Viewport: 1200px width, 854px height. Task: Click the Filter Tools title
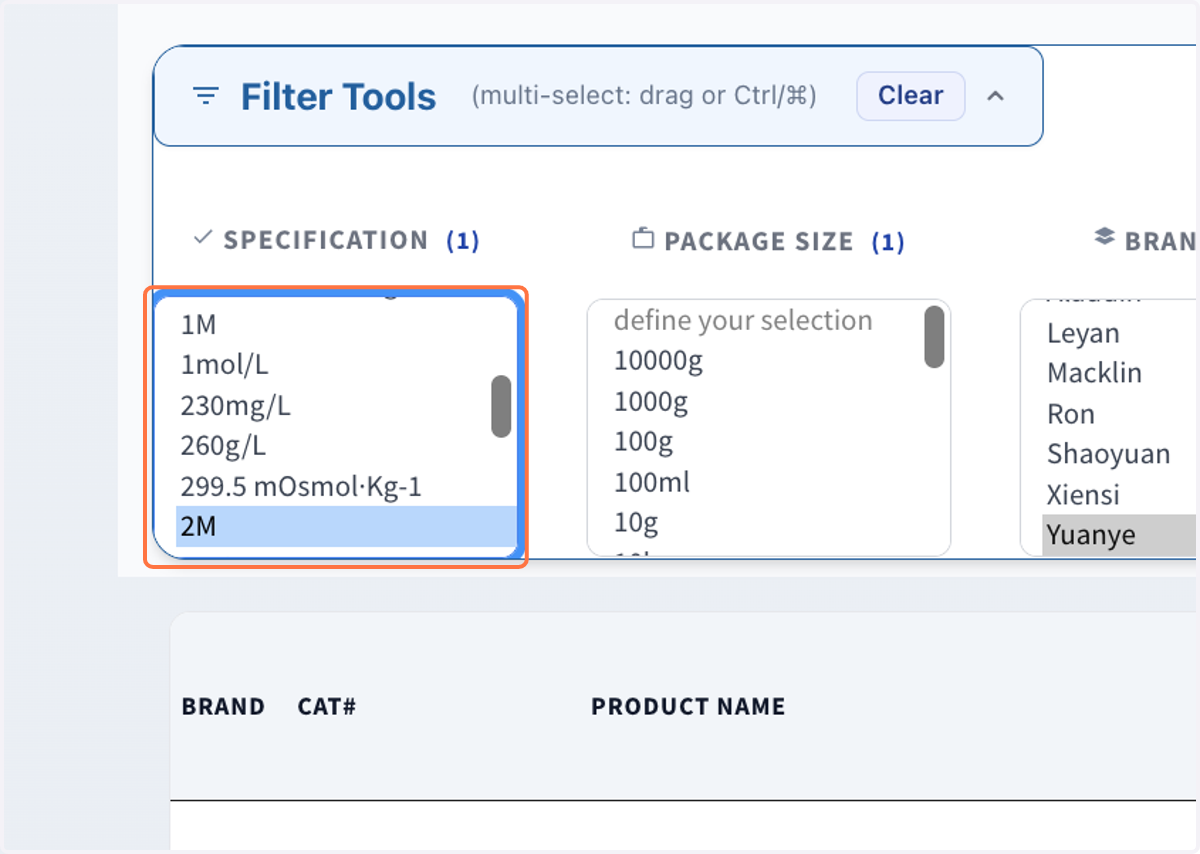(x=338, y=97)
